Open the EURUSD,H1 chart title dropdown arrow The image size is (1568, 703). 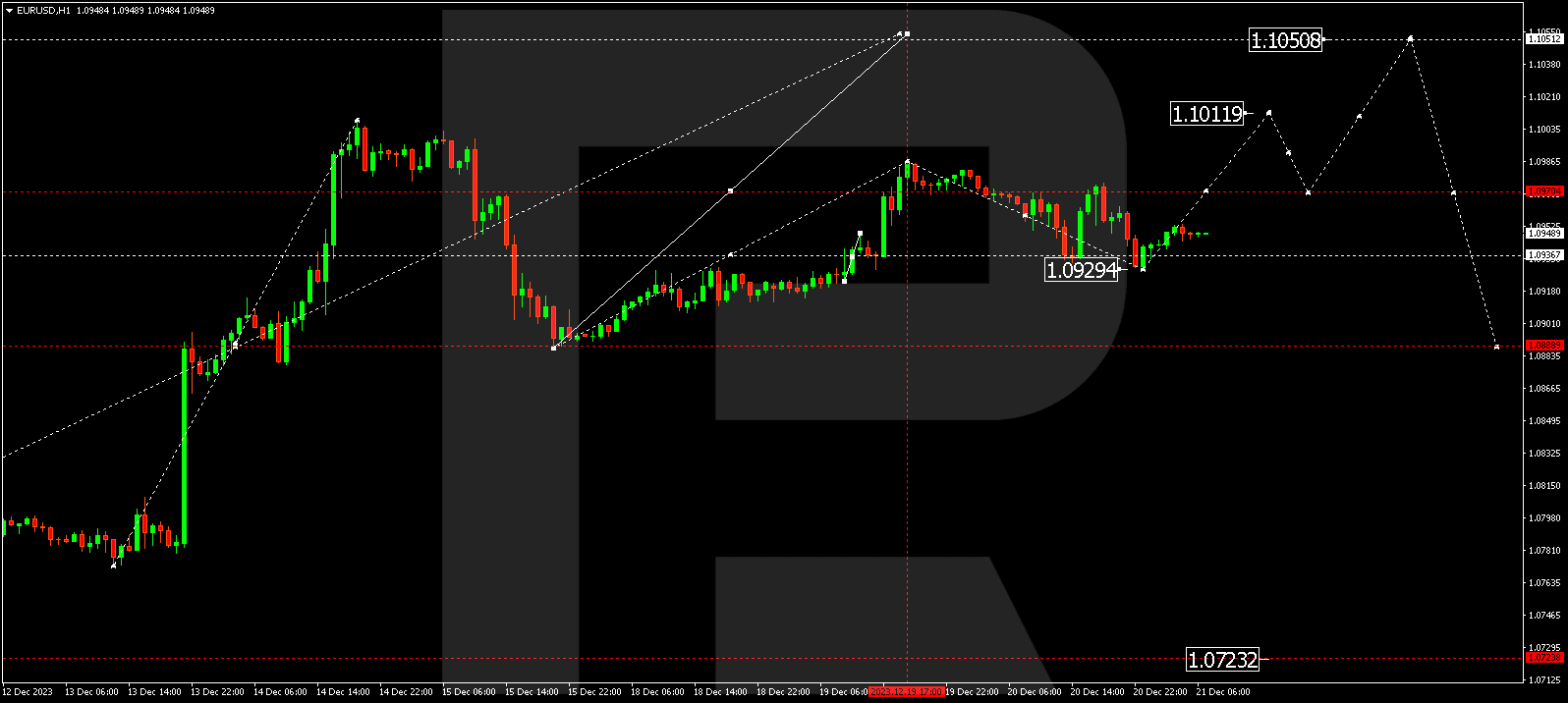point(9,10)
